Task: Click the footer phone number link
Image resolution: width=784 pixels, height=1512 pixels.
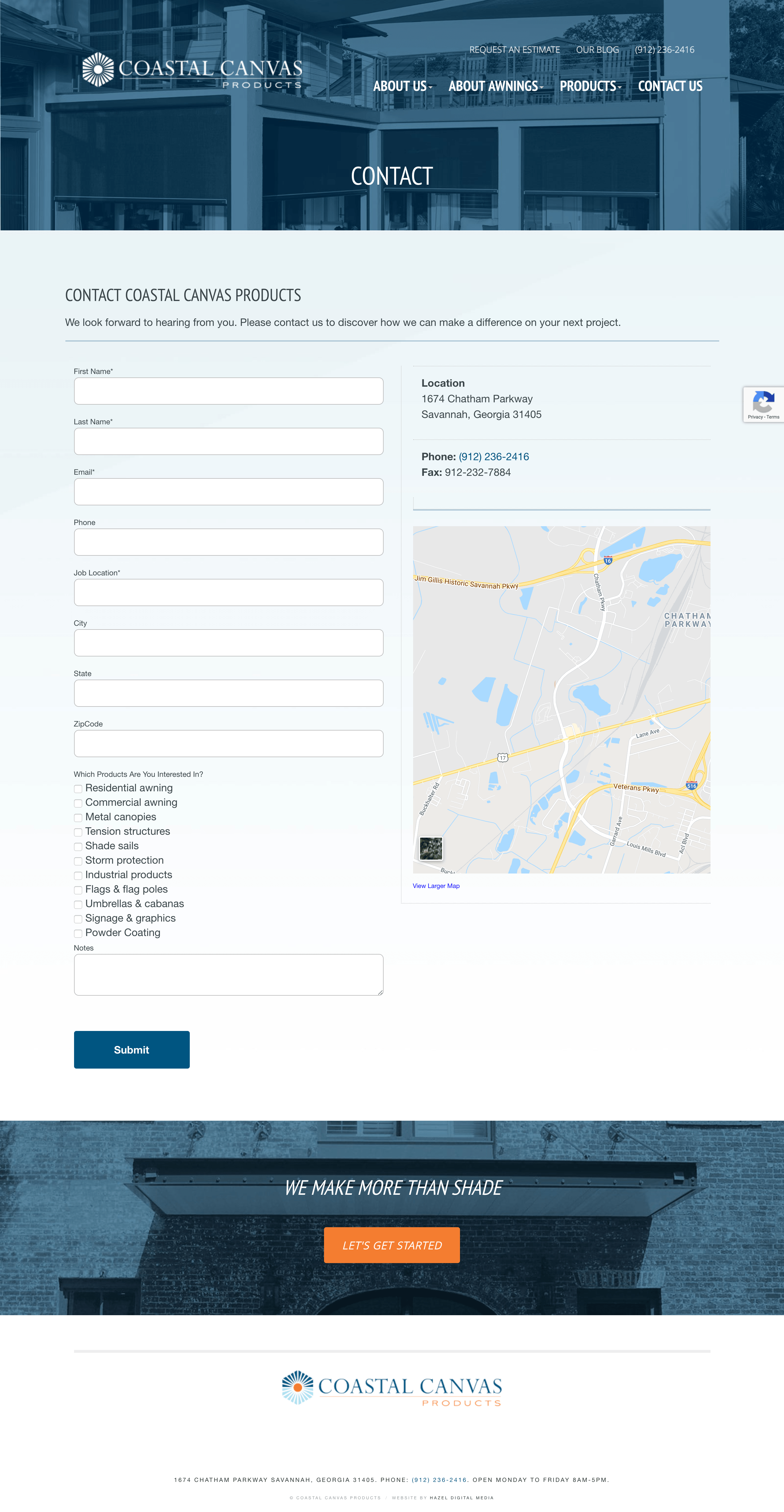Action: [439, 1480]
